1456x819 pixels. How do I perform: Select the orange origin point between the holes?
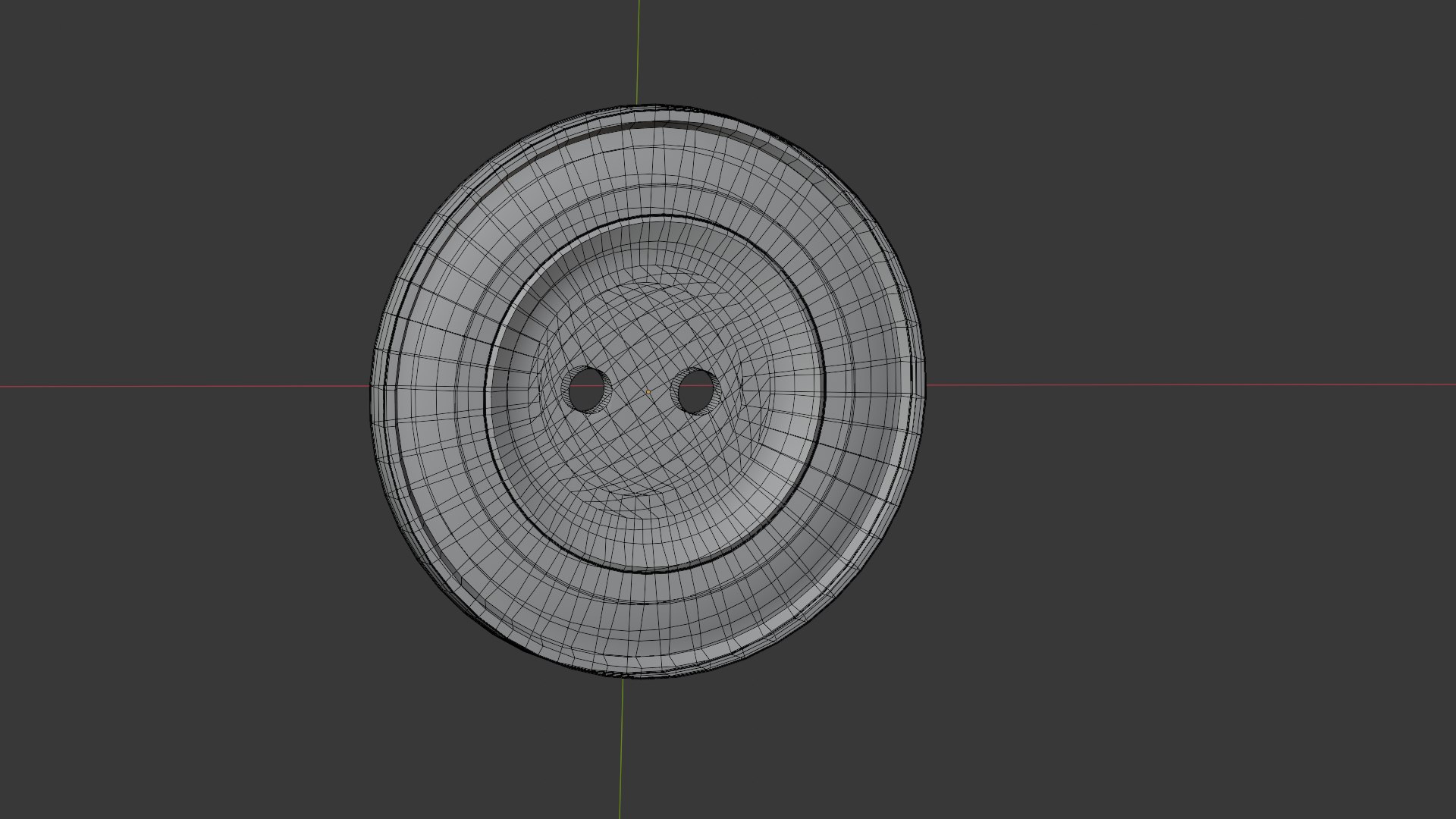648,393
